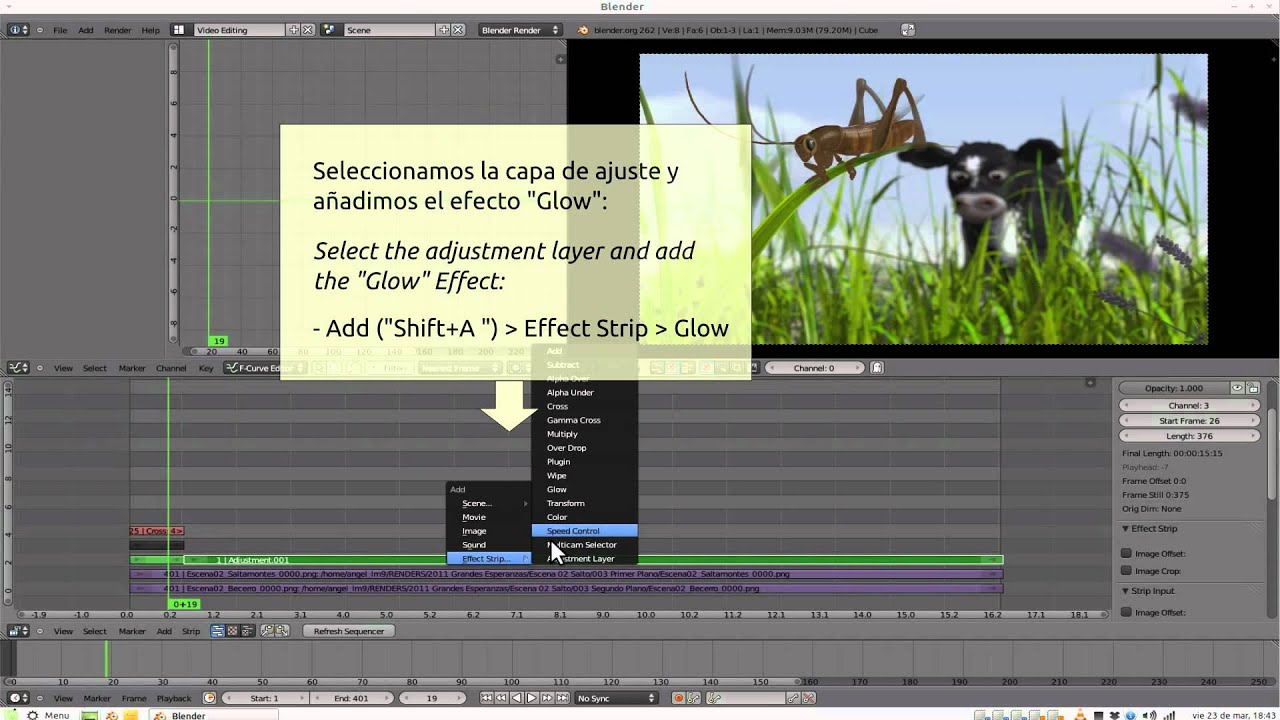The image size is (1280, 720).
Task: Click the fullscreen toggle icon in top header
Action: click(907, 30)
